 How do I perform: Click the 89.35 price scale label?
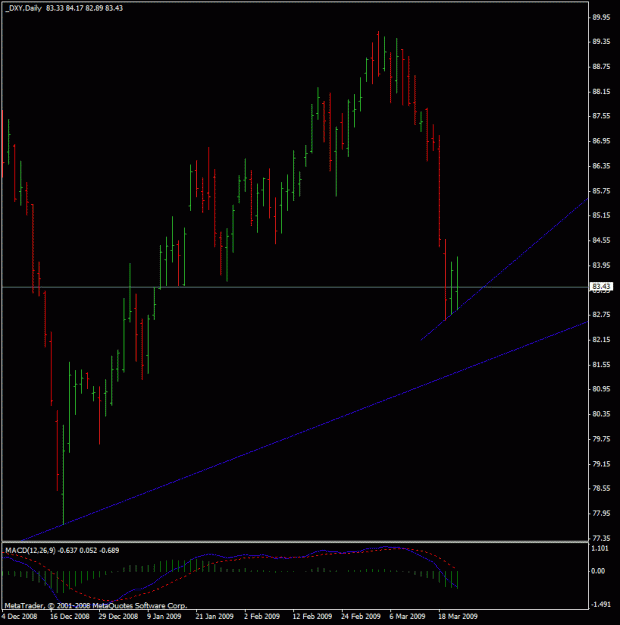[601, 42]
